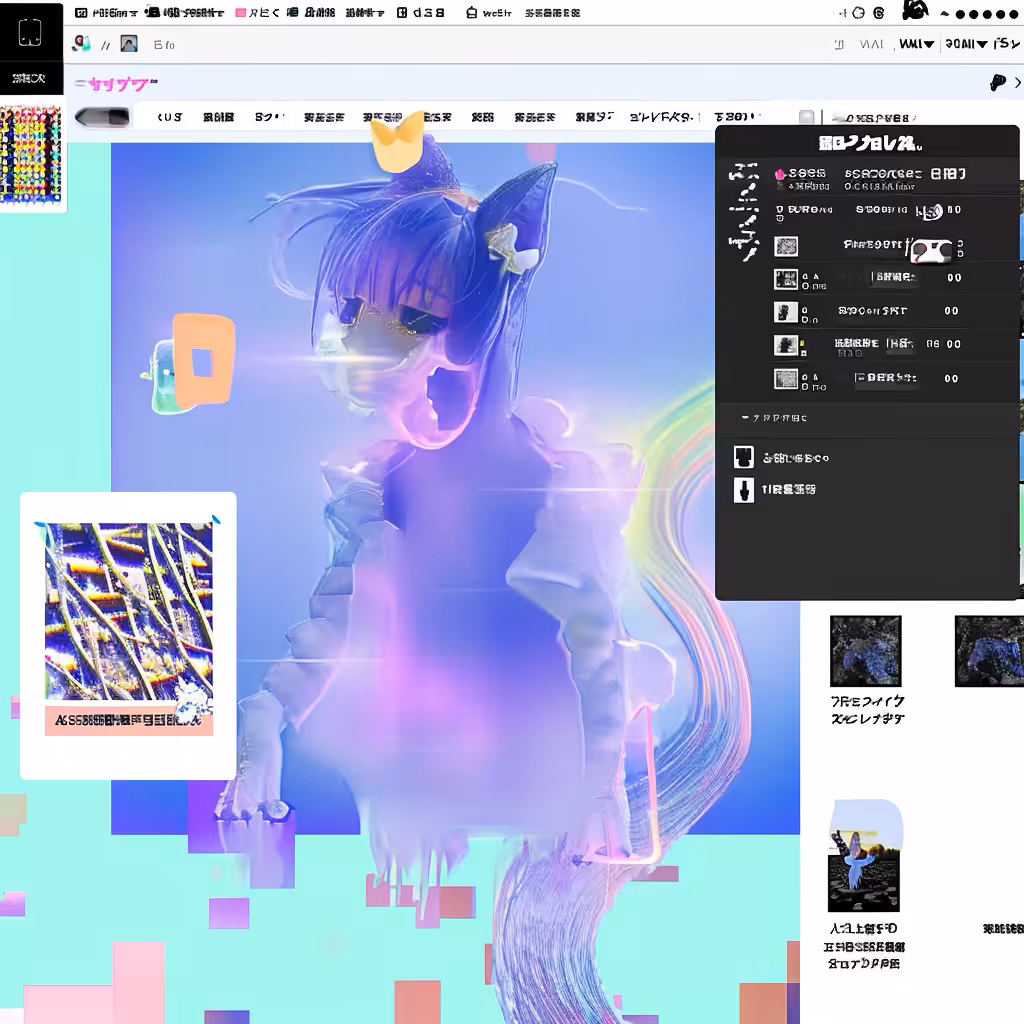Open the grid icon menu item labeled 'd38'
The width and height of the screenshot is (1024, 1024).
(x=402, y=12)
